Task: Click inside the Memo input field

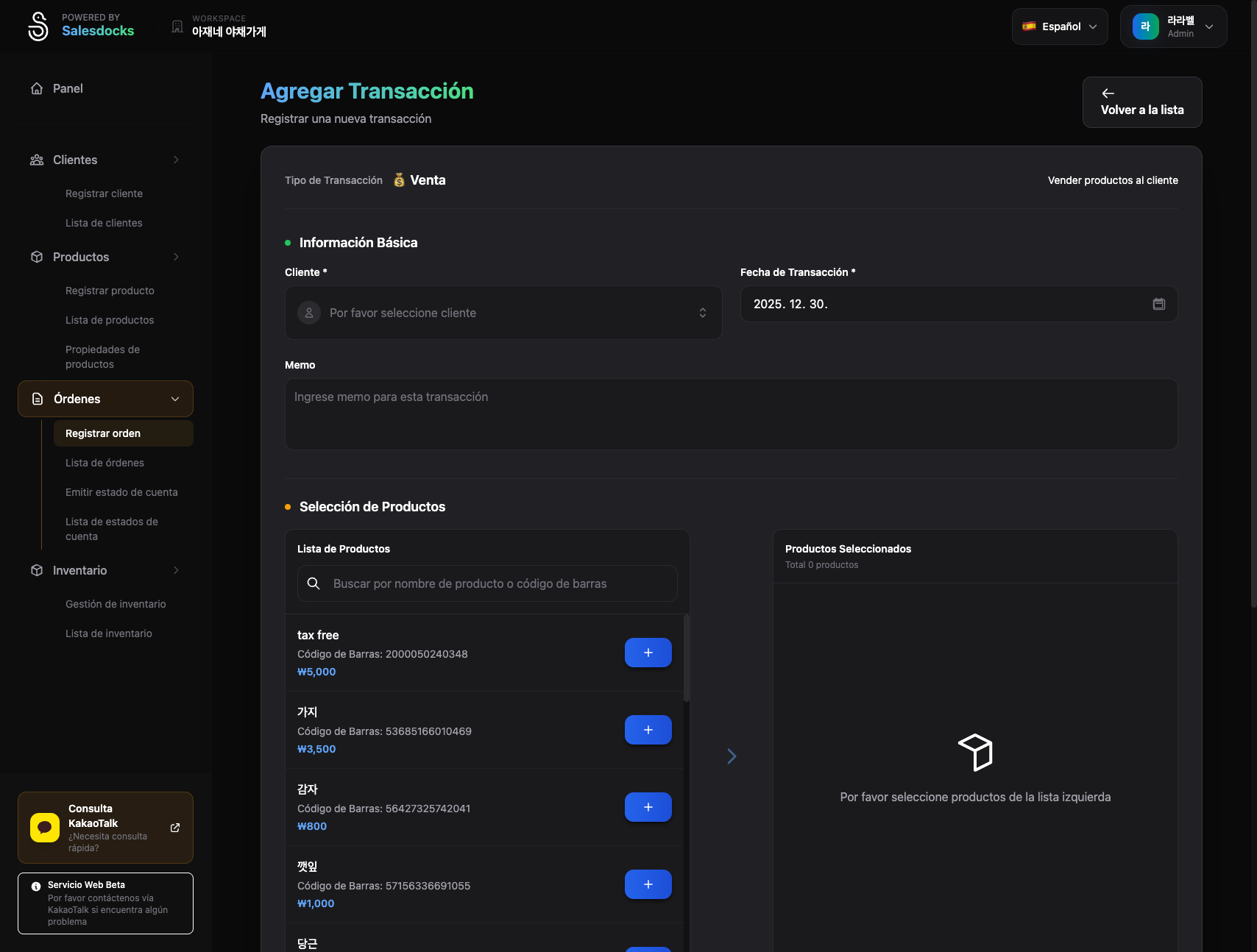Action: 731,414
